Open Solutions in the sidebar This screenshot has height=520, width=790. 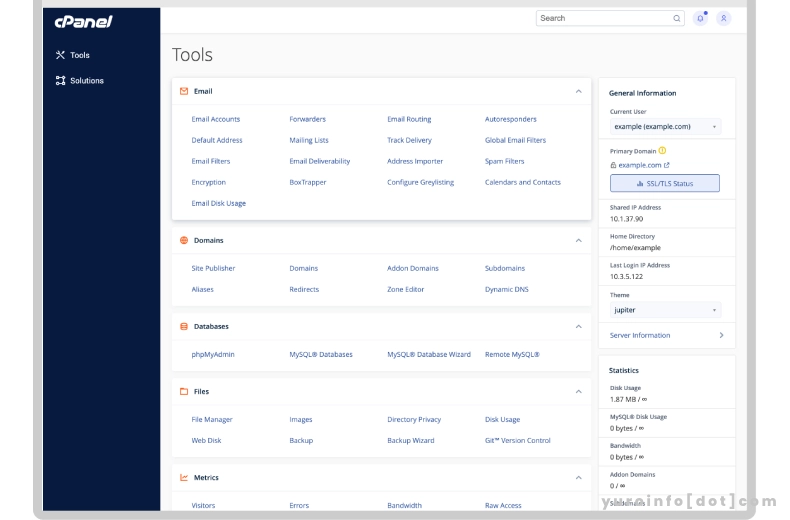tap(87, 81)
